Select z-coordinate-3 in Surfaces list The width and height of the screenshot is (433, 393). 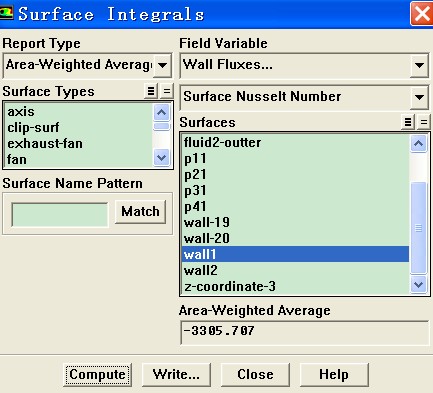295,286
